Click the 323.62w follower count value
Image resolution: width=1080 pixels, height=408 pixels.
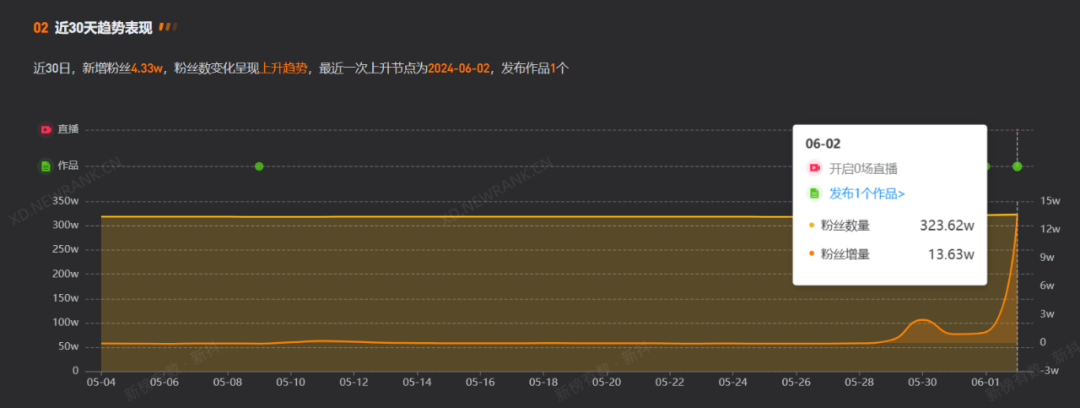tap(947, 225)
